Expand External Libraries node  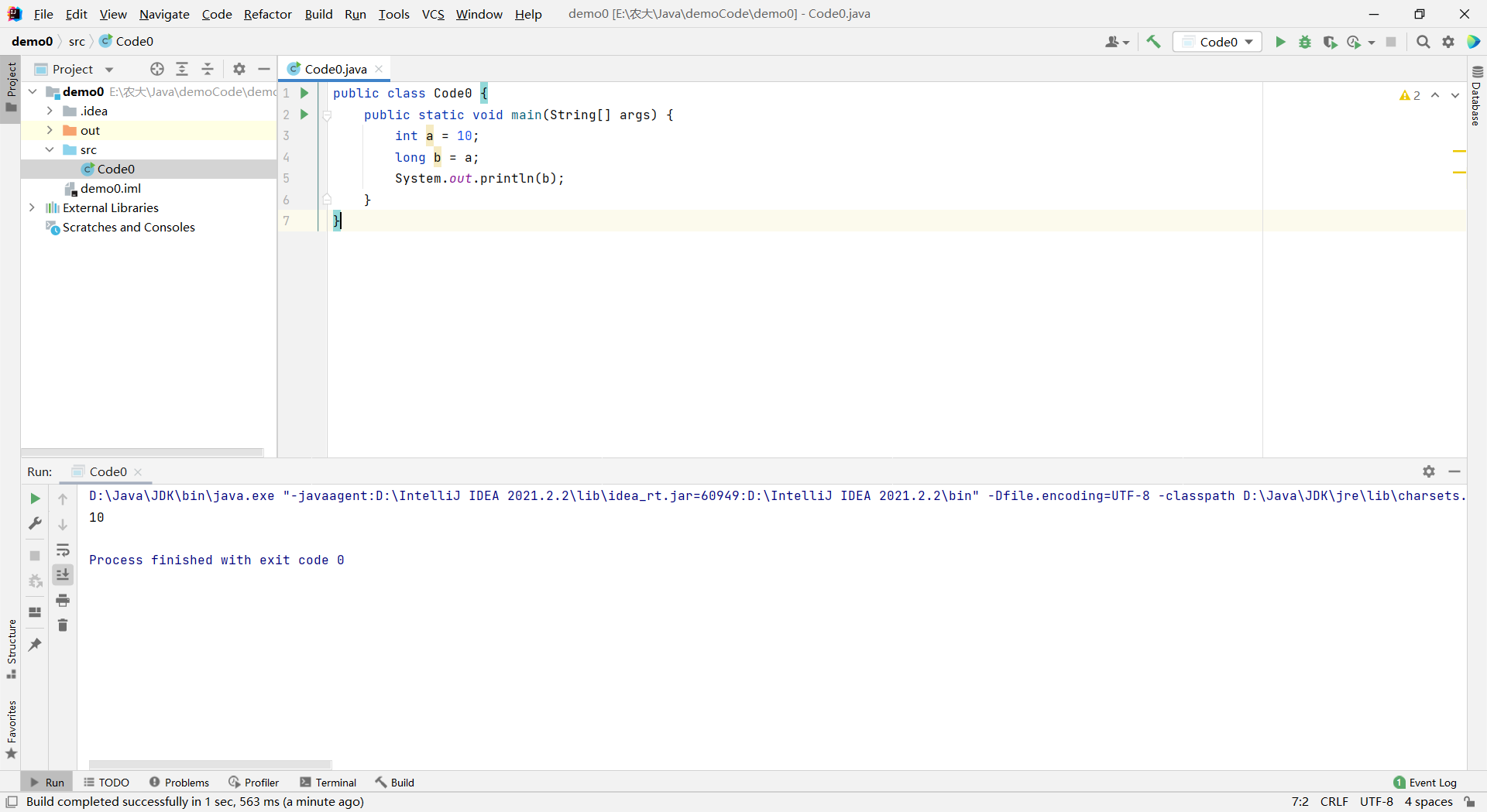[32, 207]
